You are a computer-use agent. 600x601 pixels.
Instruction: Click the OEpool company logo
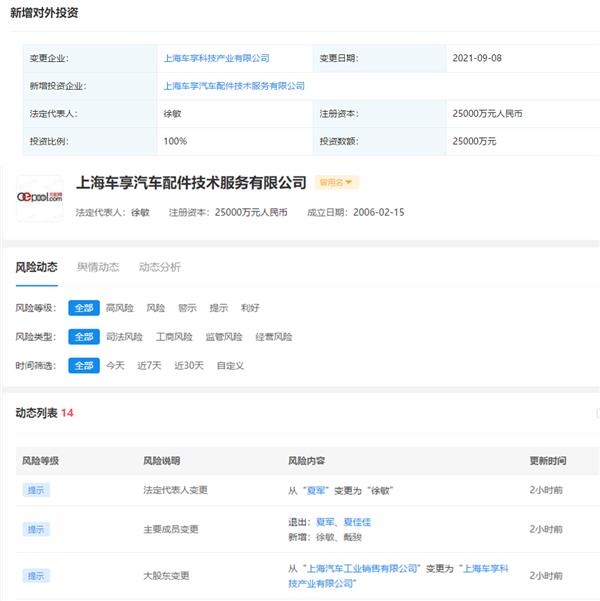coord(40,197)
